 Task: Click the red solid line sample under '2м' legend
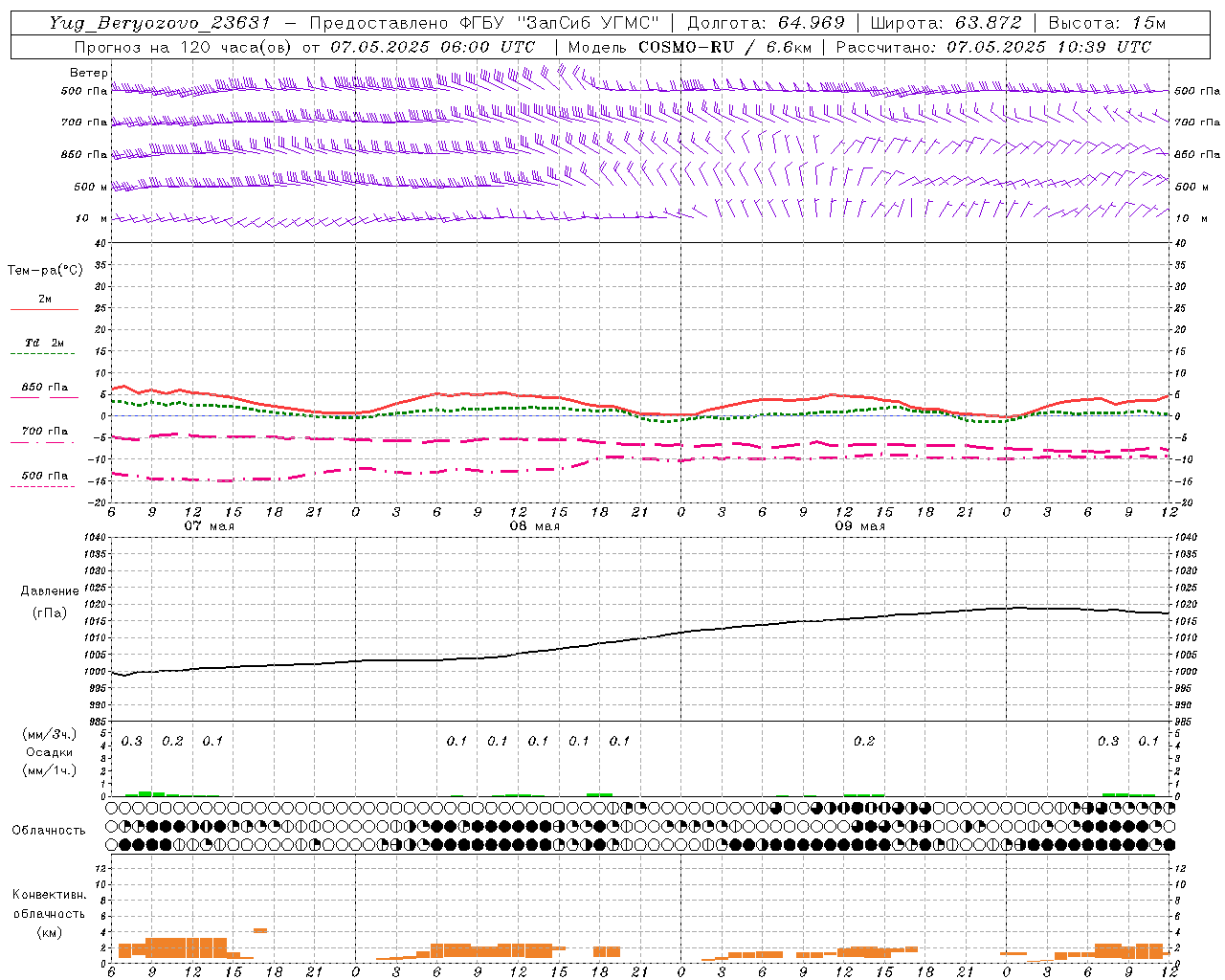[x=44, y=309]
